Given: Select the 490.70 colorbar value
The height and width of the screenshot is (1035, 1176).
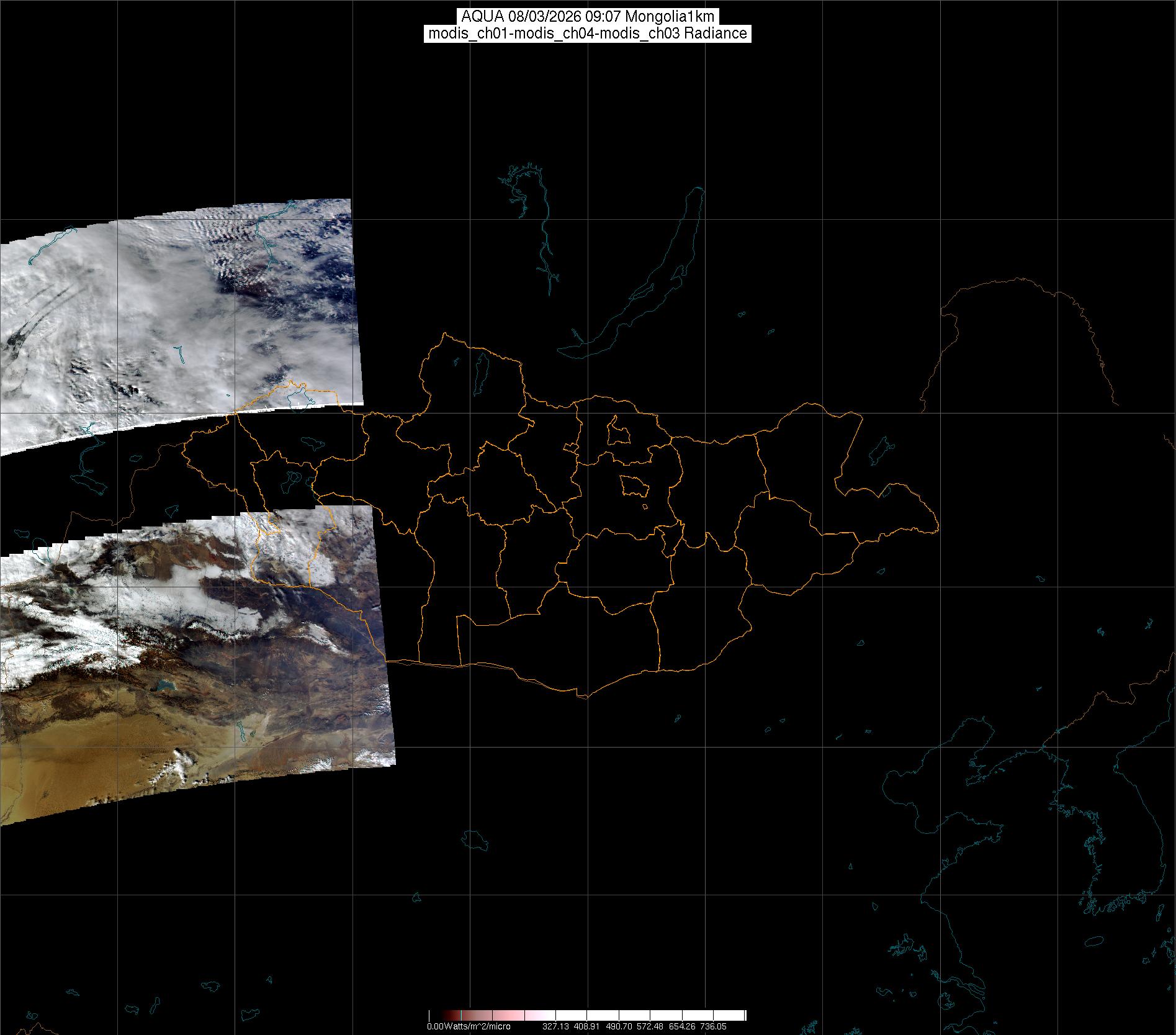Looking at the screenshot, I should pos(618,1026).
